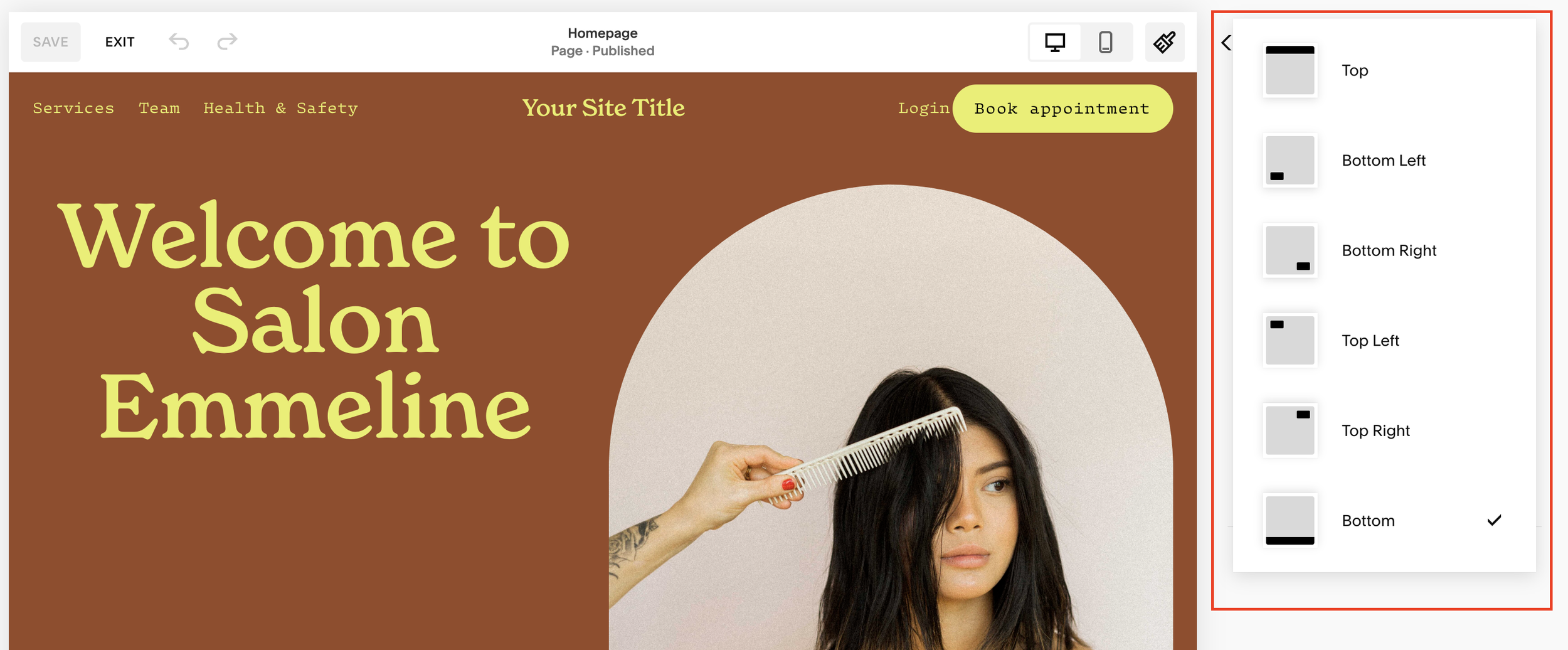The height and width of the screenshot is (650, 1568).
Task: Click the Save button
Action: pos(51,42)
